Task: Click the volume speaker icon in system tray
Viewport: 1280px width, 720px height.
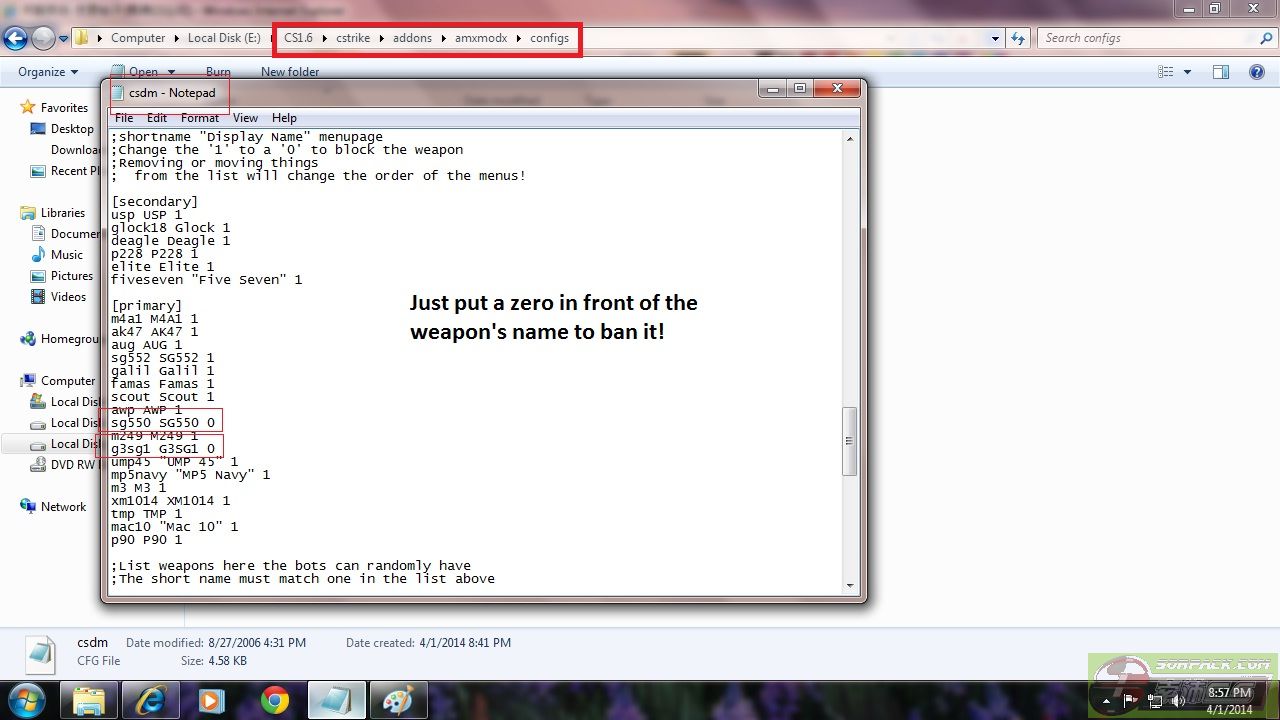Action: 1179,701
